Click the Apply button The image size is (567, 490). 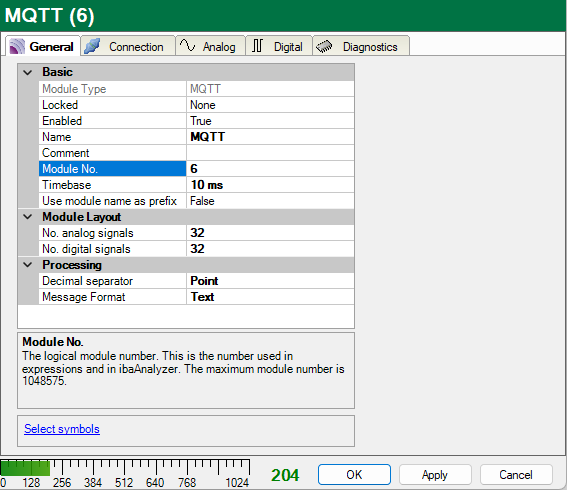[435, 474]
